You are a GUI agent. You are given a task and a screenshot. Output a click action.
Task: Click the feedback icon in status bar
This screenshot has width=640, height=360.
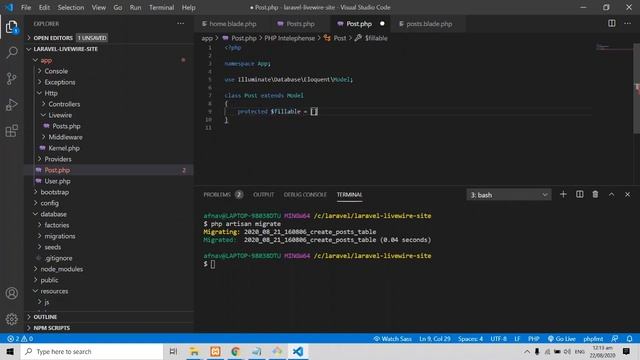pos(614,339)
